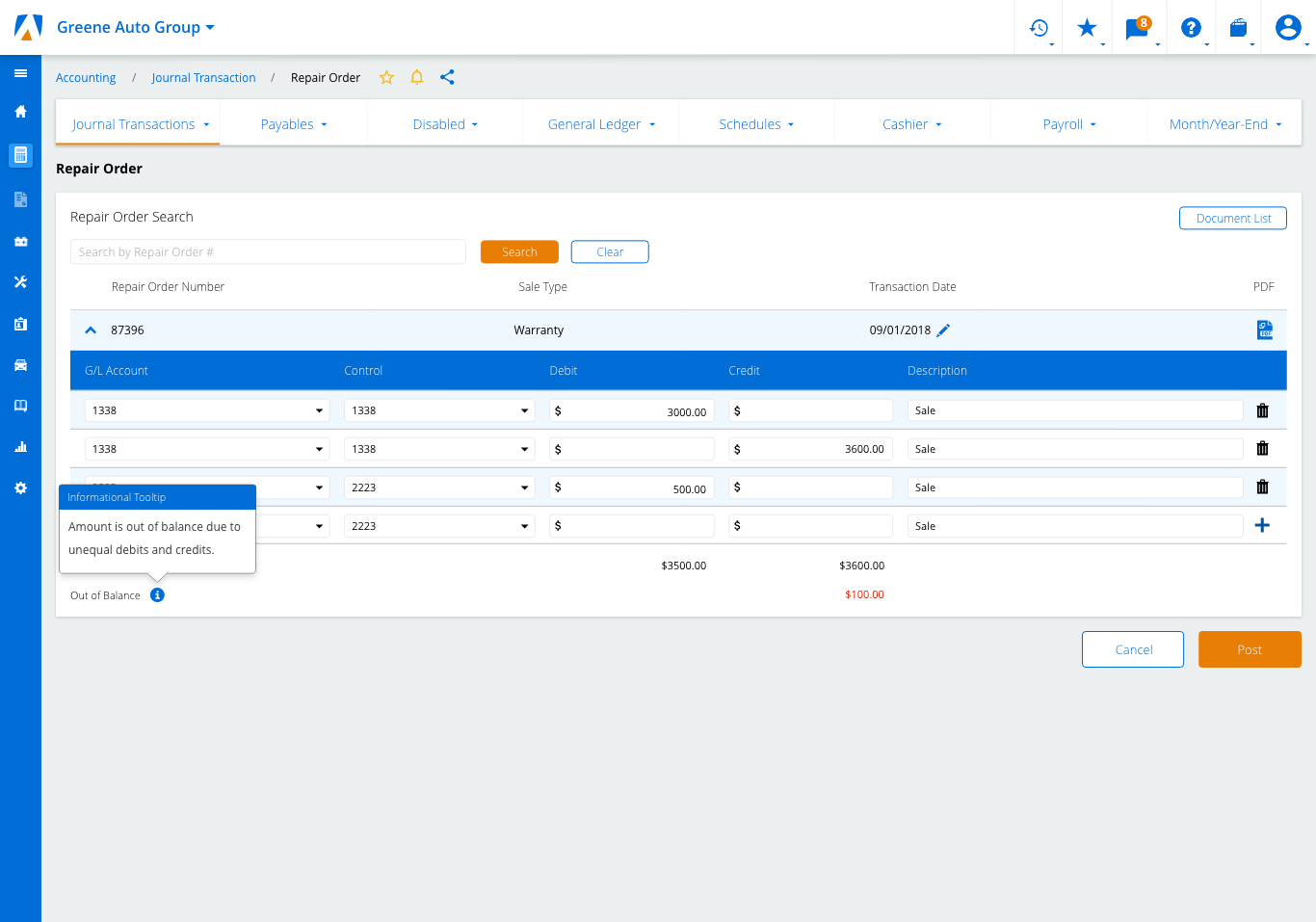Edit transaction date with pencil icon

[943, 330]
